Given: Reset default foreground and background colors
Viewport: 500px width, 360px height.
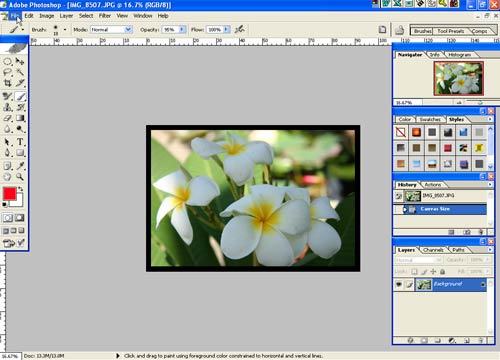Looking at the screenshot, I should point(5,204).
